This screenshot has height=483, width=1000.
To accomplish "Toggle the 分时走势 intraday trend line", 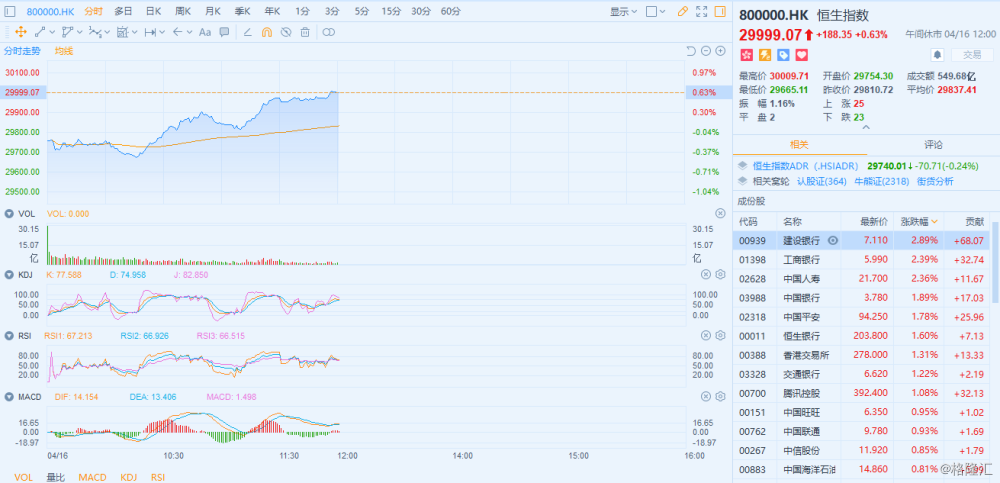I will 22,51.
